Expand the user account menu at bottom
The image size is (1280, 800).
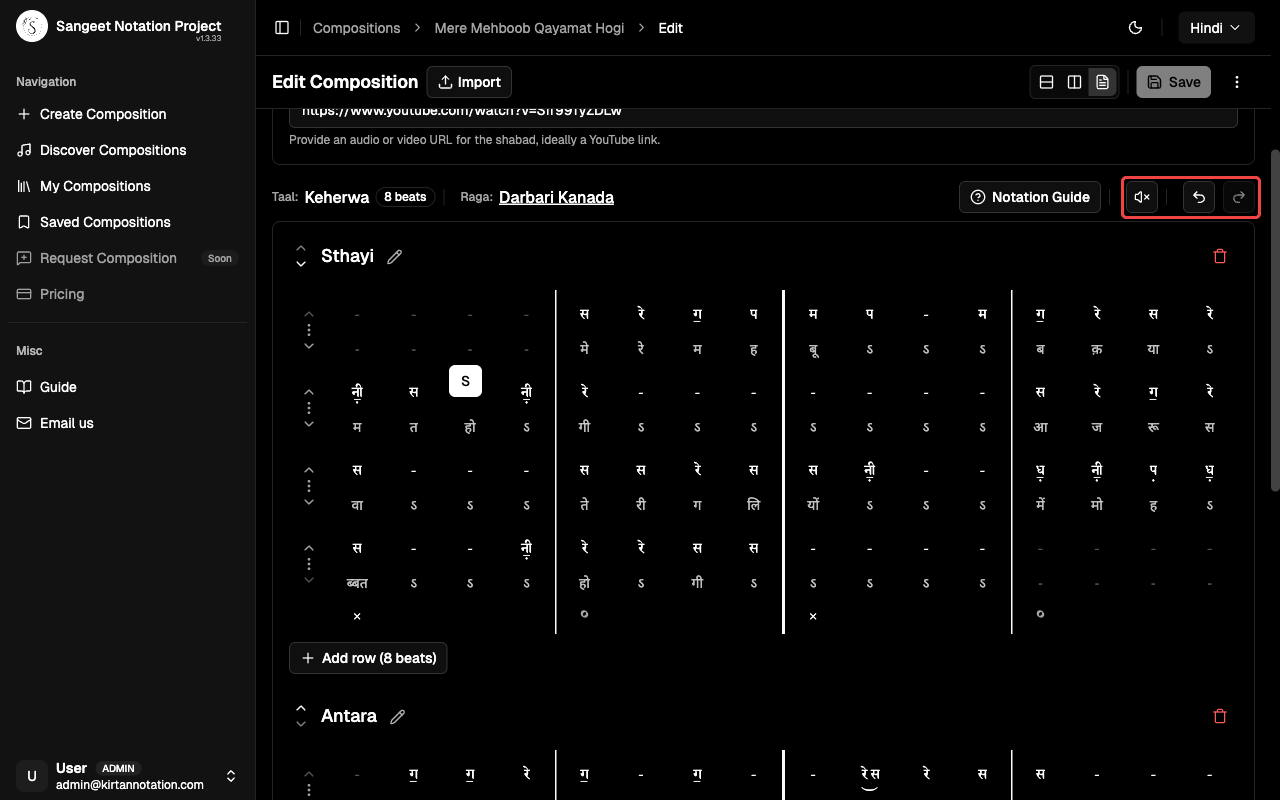[230, 776]
